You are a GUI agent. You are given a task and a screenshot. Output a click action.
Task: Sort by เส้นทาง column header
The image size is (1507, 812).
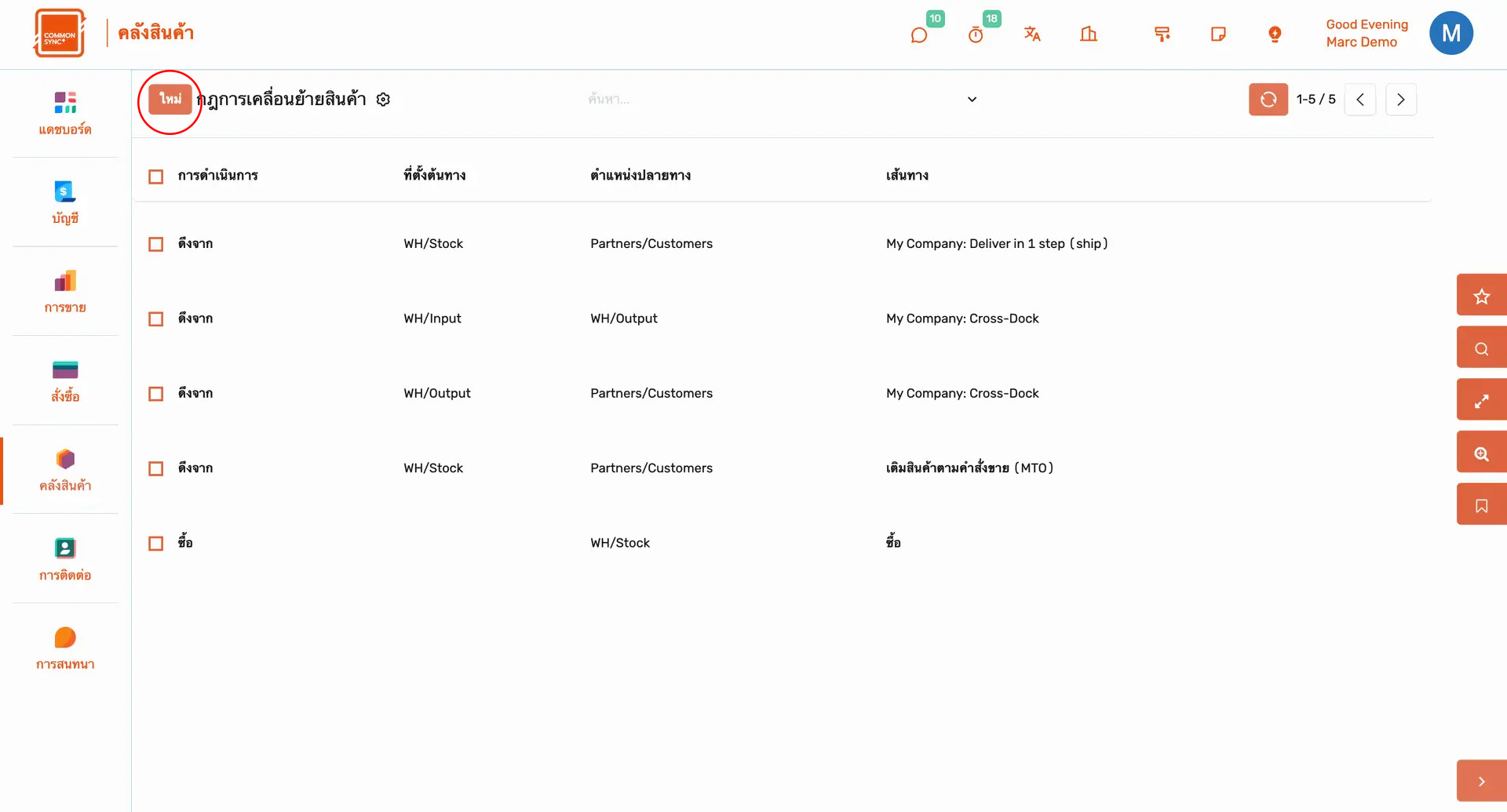(x=907, y=176)
